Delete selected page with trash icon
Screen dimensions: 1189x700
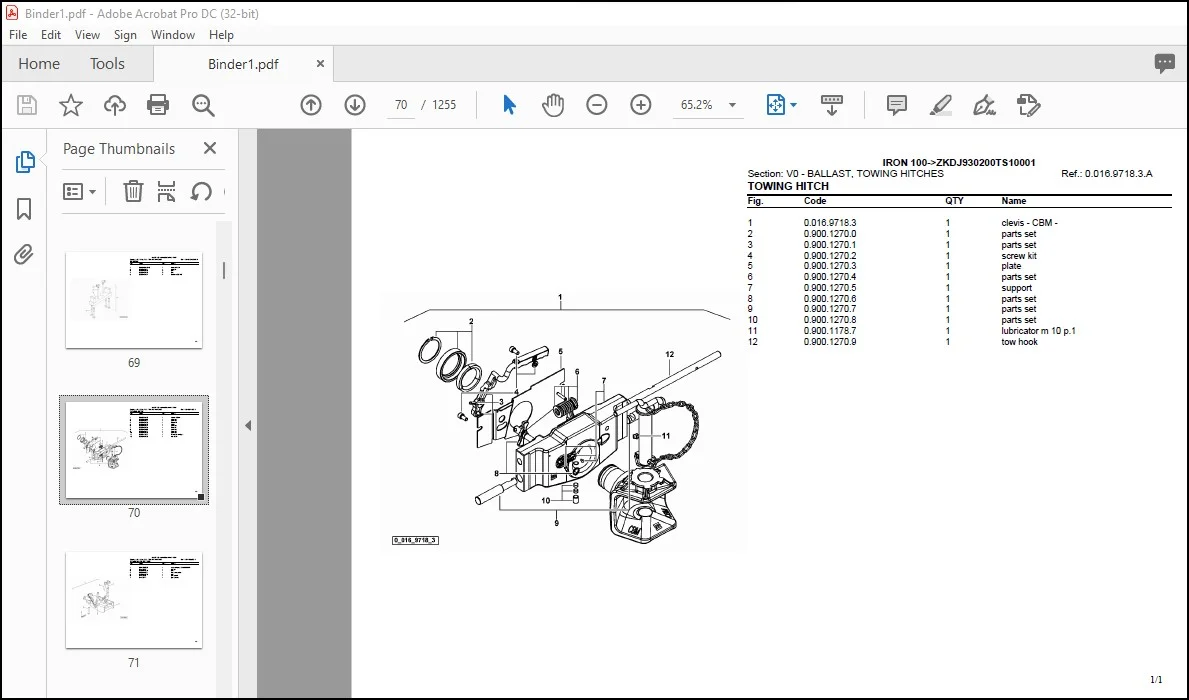pos(133,191)
